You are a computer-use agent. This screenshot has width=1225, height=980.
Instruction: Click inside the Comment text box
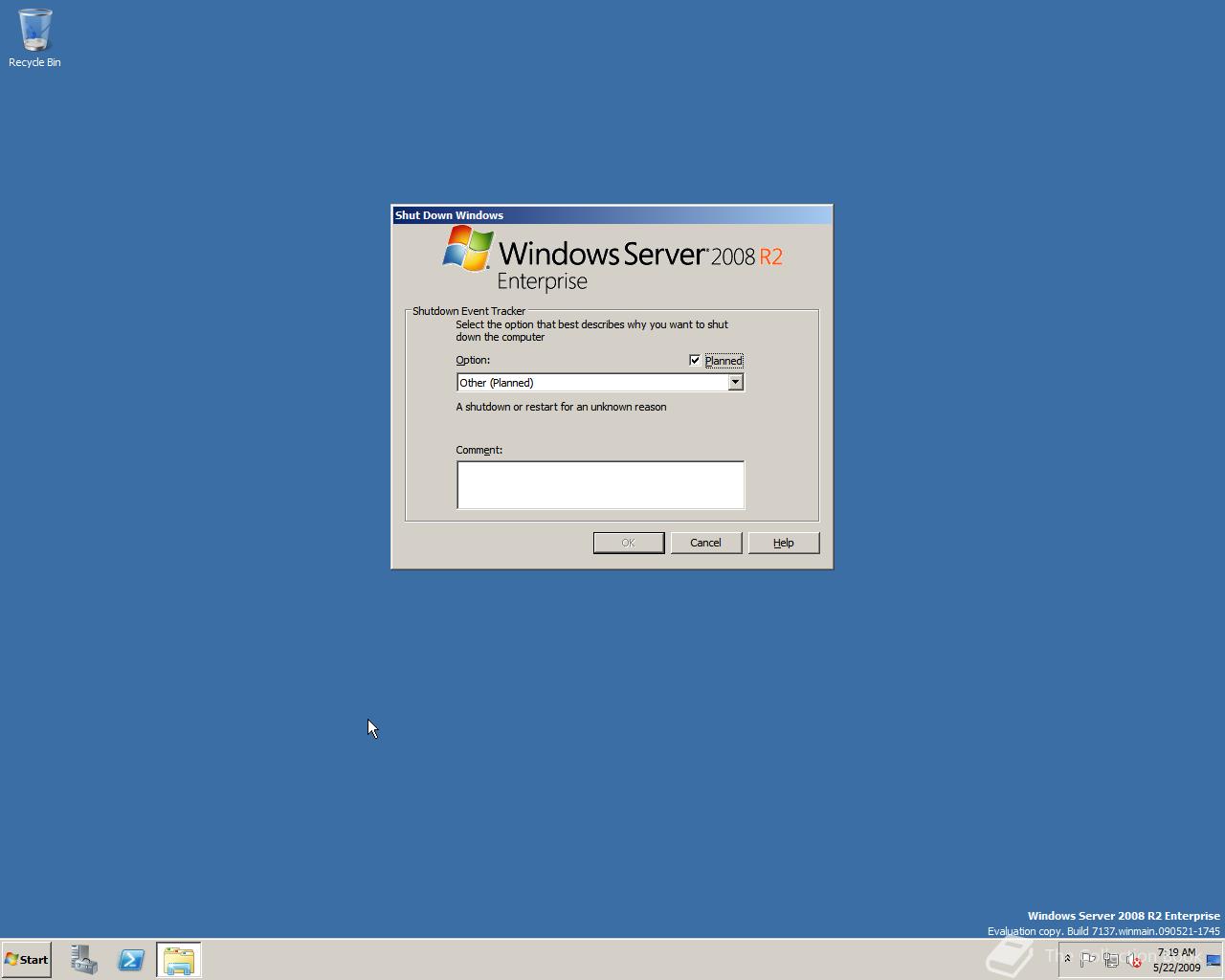click(600, 485)
